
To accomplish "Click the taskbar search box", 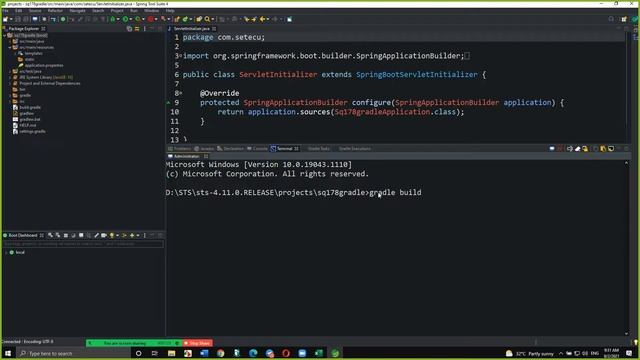I will click(73, 353).
